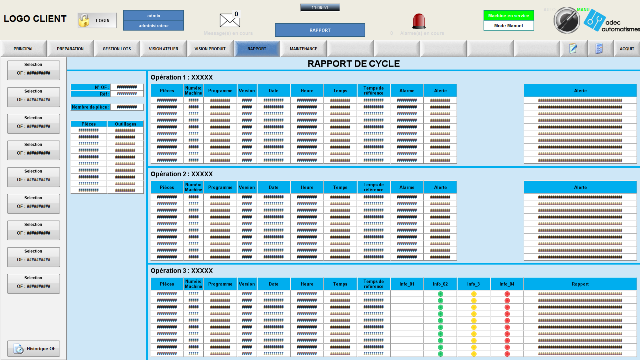This screenshot has width=640, height=360.
Task: Click the round mode selector dial
Action: coord(567,20)
